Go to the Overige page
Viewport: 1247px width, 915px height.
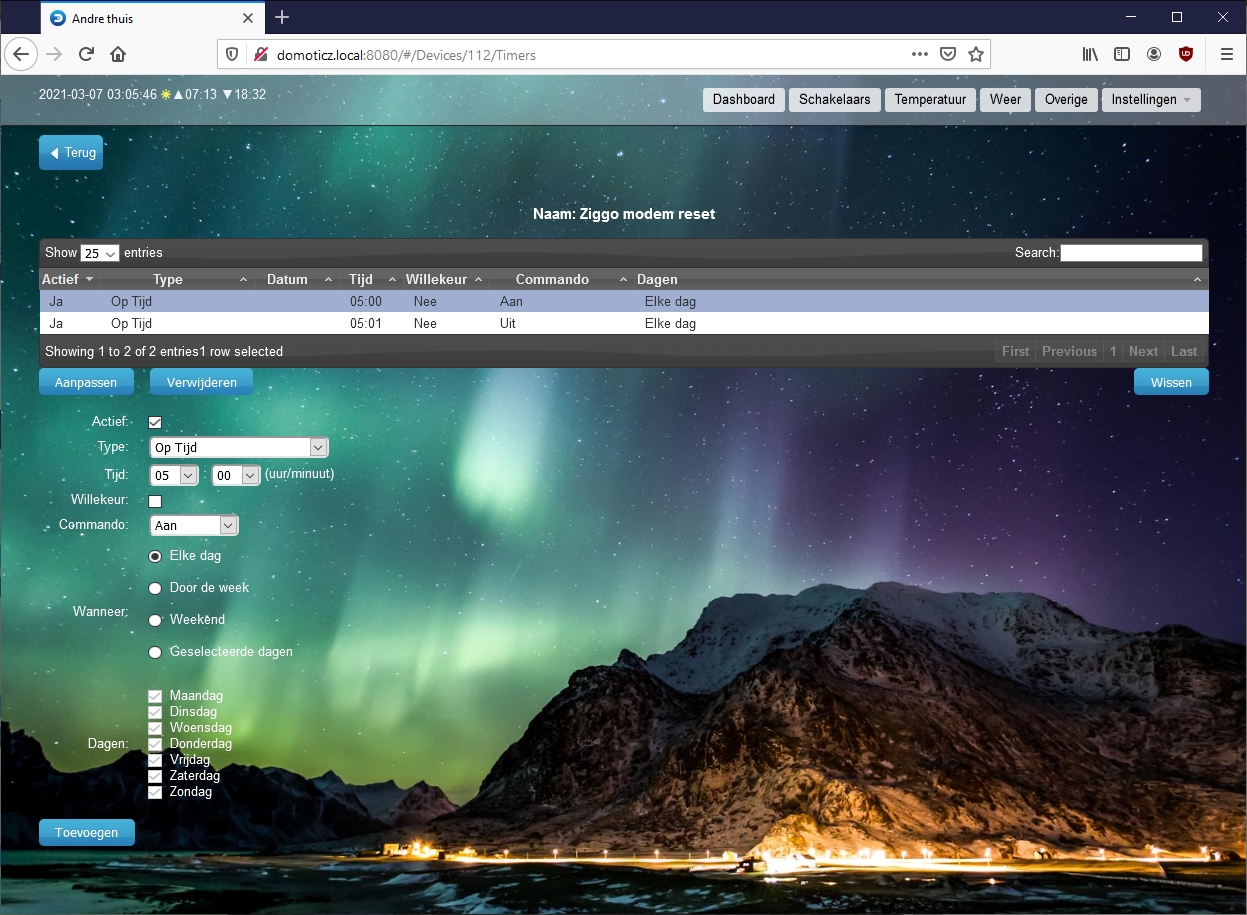pos(1066,100)
